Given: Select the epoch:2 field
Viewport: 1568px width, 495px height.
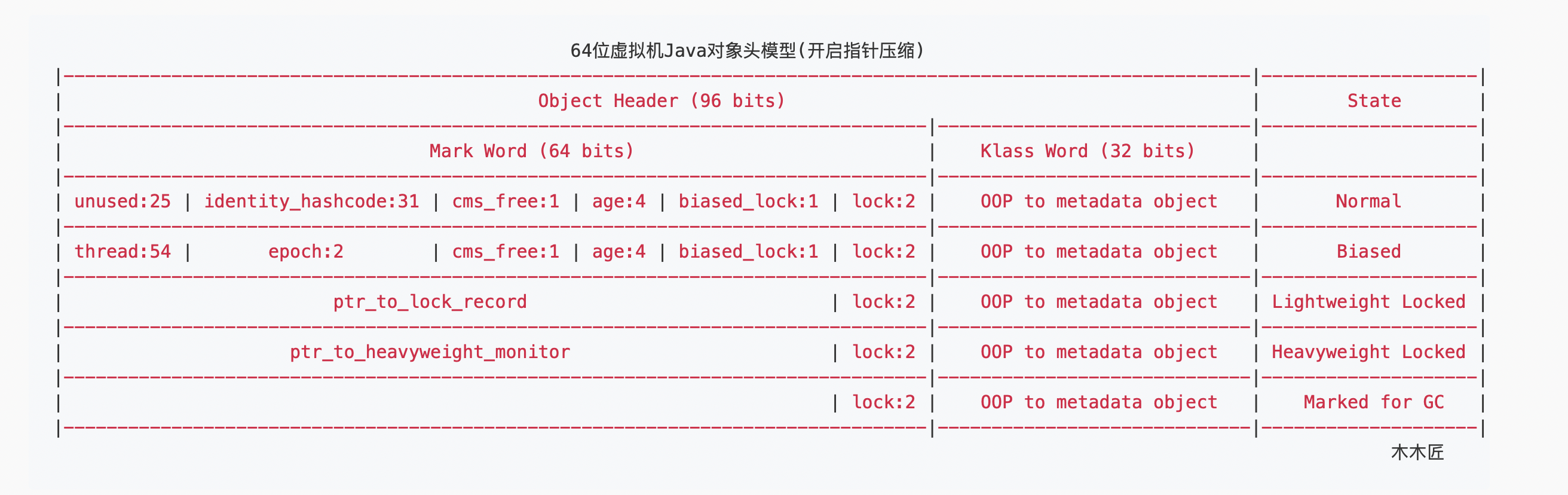Looking at the screenshot, I should point(305,252).
